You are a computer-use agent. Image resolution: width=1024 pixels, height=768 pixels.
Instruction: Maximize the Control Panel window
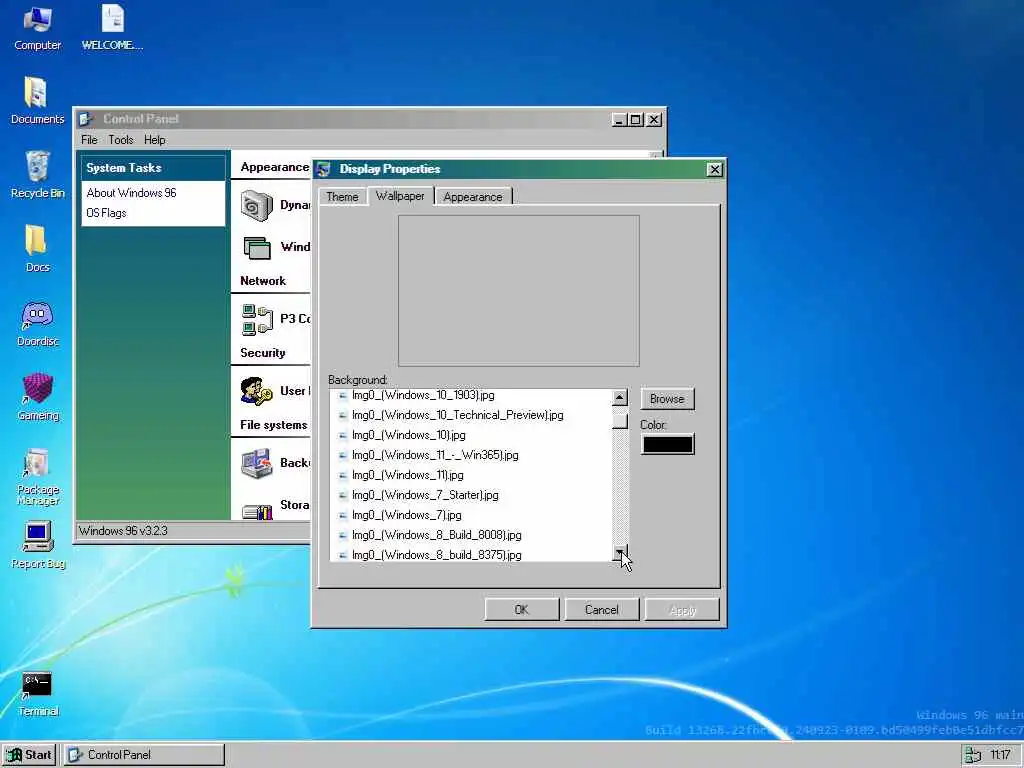click(636, 120)
